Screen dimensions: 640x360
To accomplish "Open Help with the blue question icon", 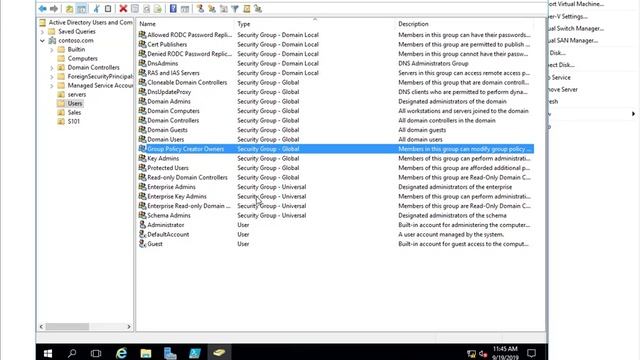I will [x=173, y=9].
